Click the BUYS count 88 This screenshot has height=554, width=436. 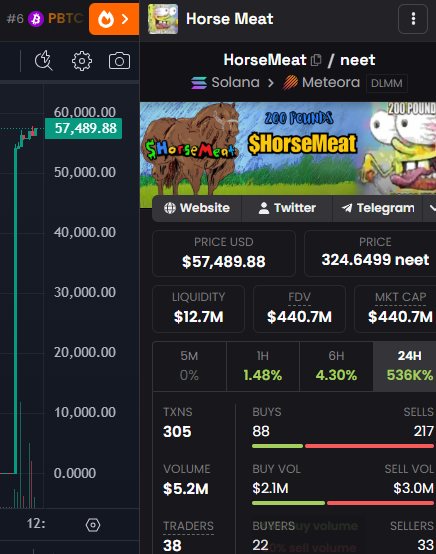(x=261, y=431)
